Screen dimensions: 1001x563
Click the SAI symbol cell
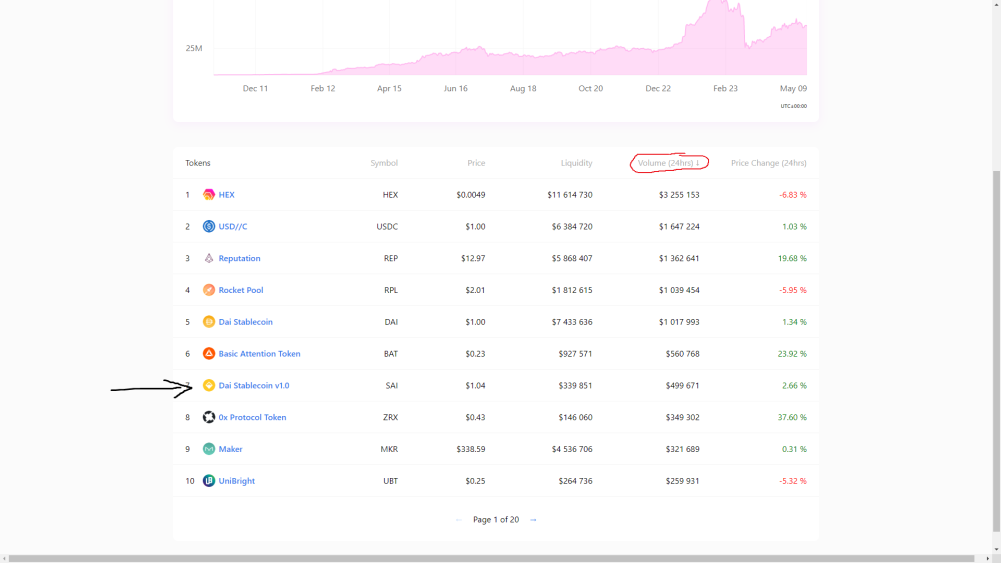pyautogui.click(x=391, y=386)
